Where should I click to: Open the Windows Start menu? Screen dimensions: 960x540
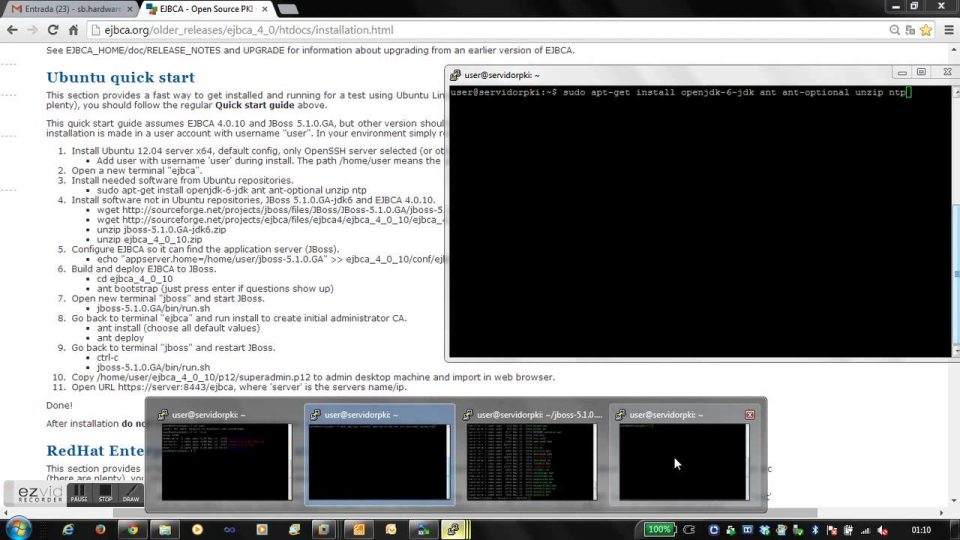[18, 529]
